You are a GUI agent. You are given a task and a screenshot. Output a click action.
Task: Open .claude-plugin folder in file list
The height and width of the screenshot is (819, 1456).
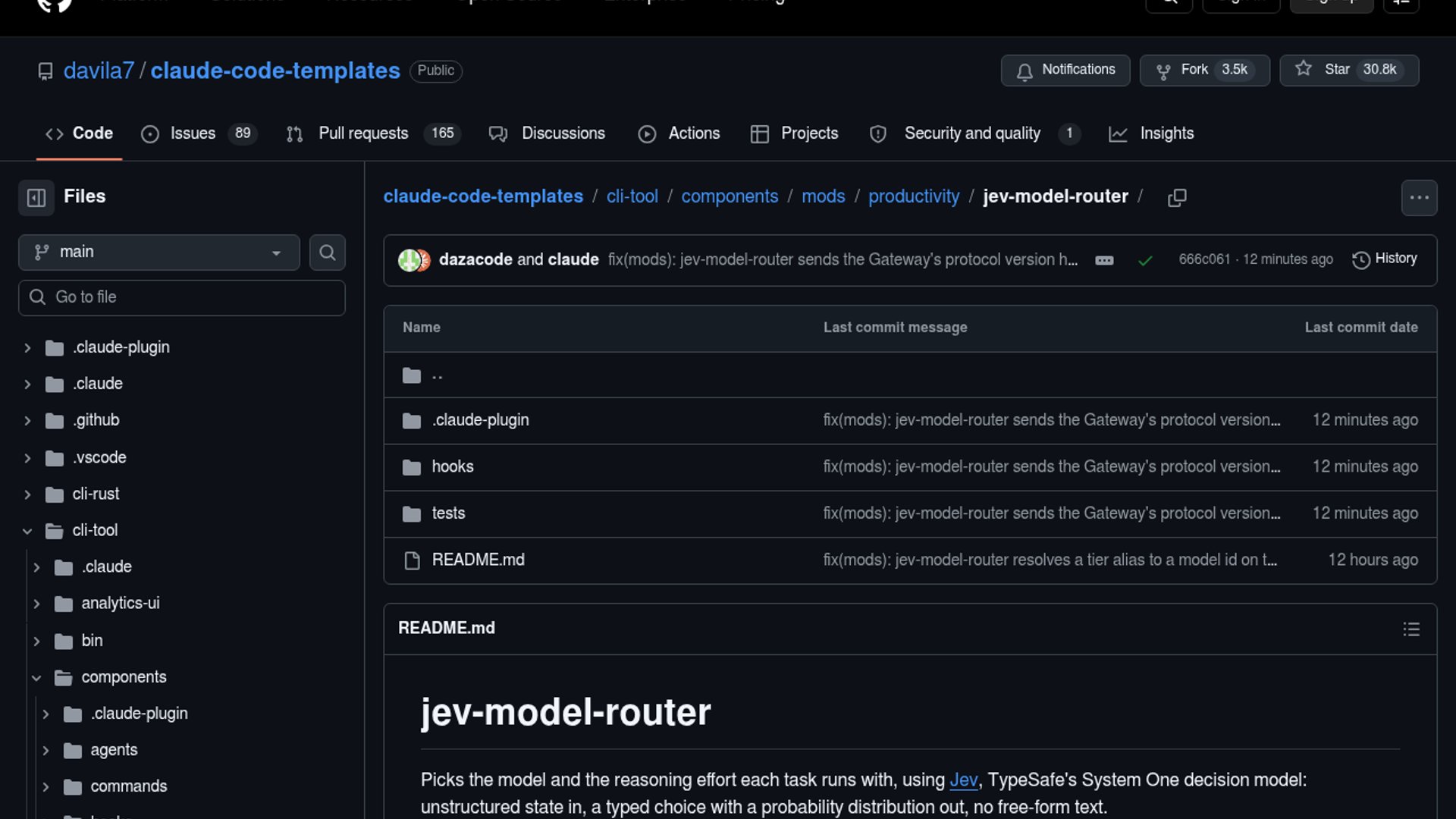pos(480,421)
